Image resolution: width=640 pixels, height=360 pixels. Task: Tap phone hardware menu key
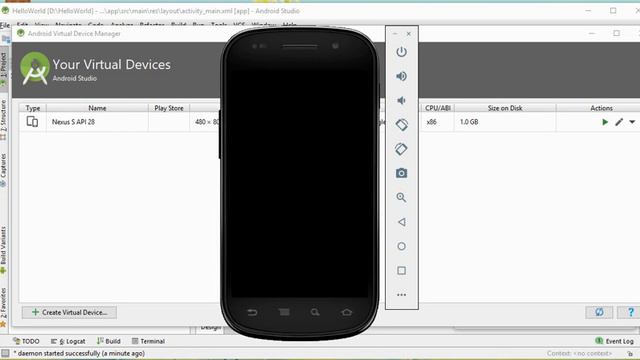(x=284, y=312)
